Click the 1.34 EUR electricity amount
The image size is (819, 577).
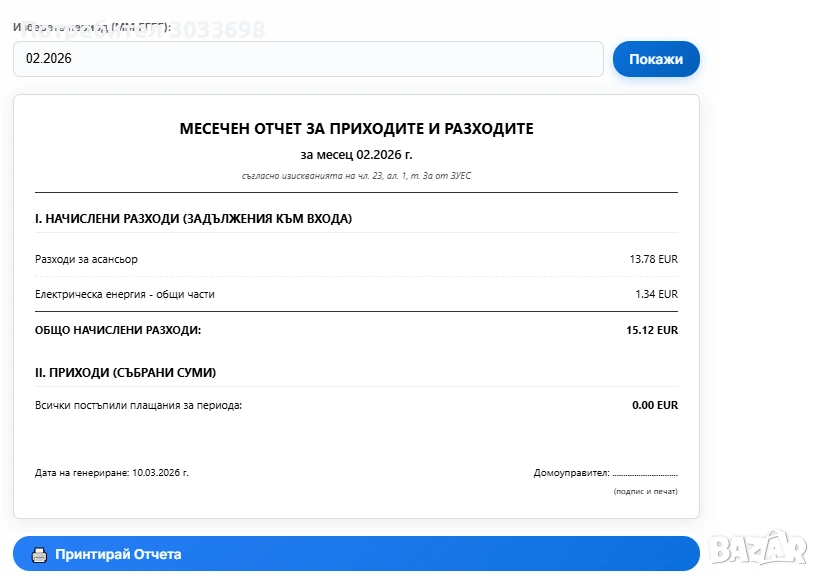pyautogui.click(x=656, y=294)
